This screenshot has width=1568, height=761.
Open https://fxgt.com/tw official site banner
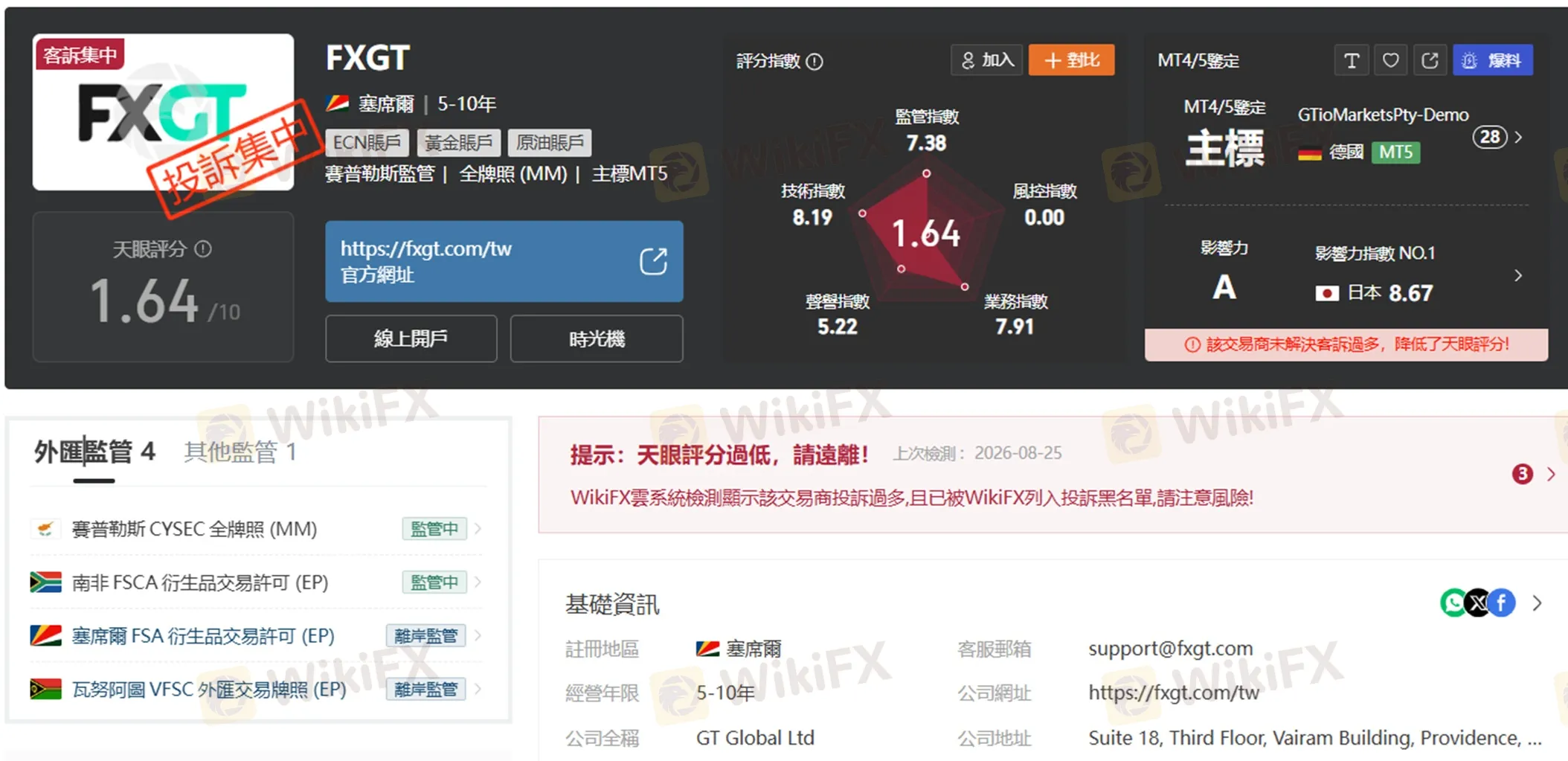(x=504, y=261)
